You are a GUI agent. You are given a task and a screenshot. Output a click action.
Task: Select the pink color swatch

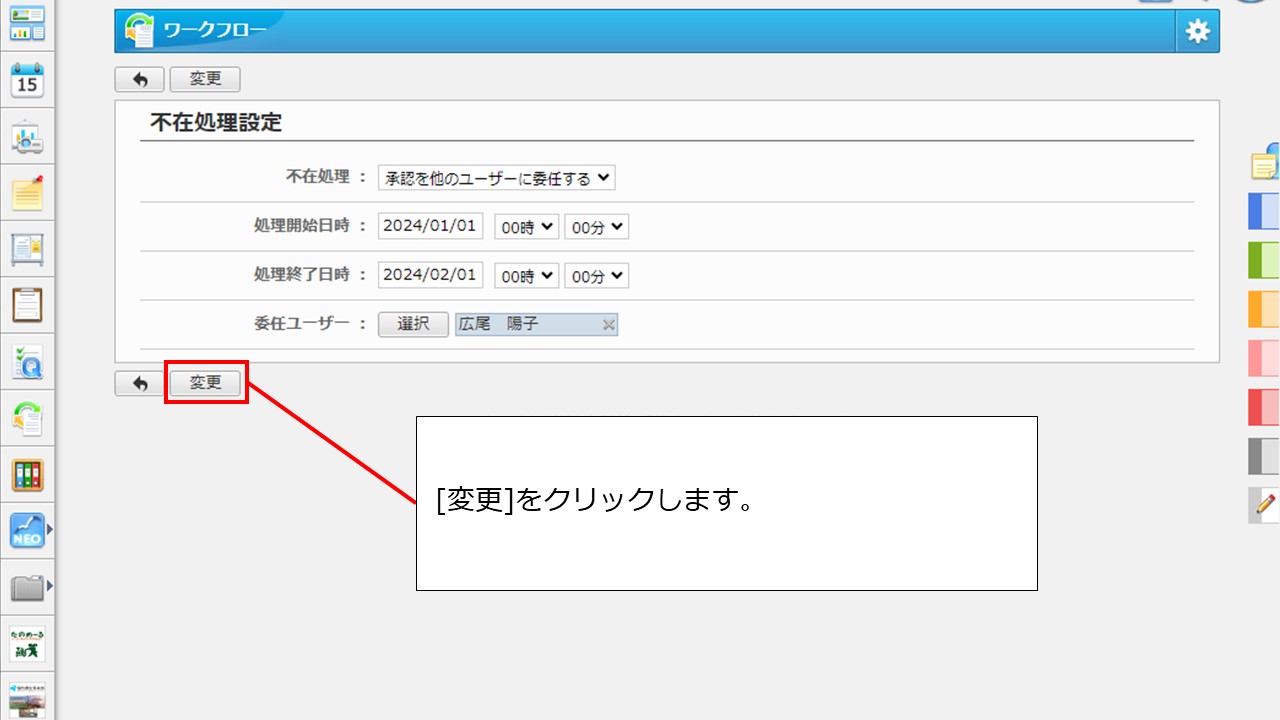[1264, 358]
